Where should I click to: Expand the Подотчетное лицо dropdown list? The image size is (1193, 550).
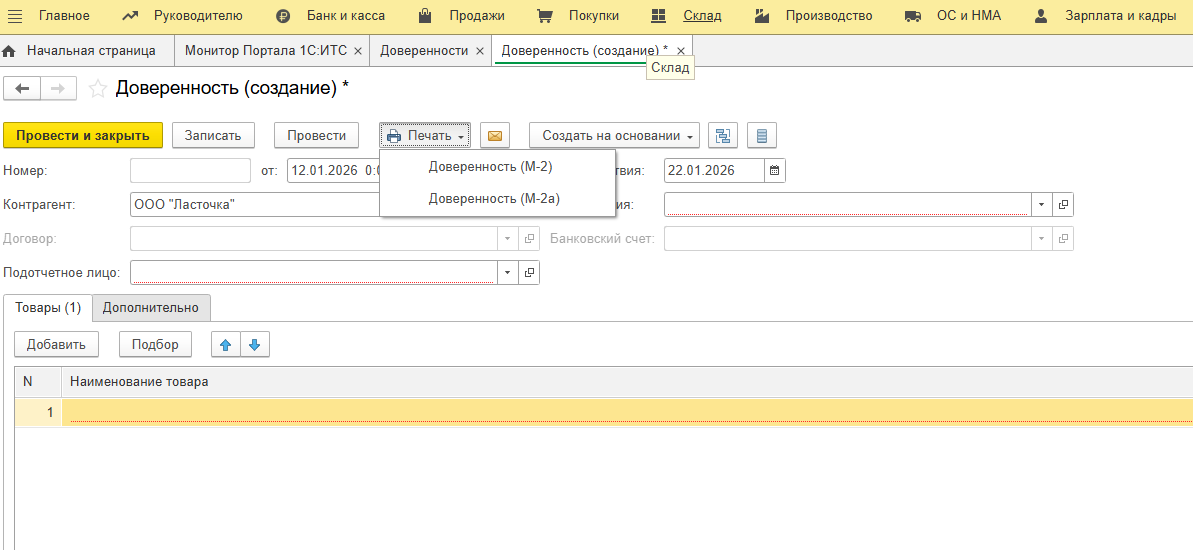click(x=507, y=272)
